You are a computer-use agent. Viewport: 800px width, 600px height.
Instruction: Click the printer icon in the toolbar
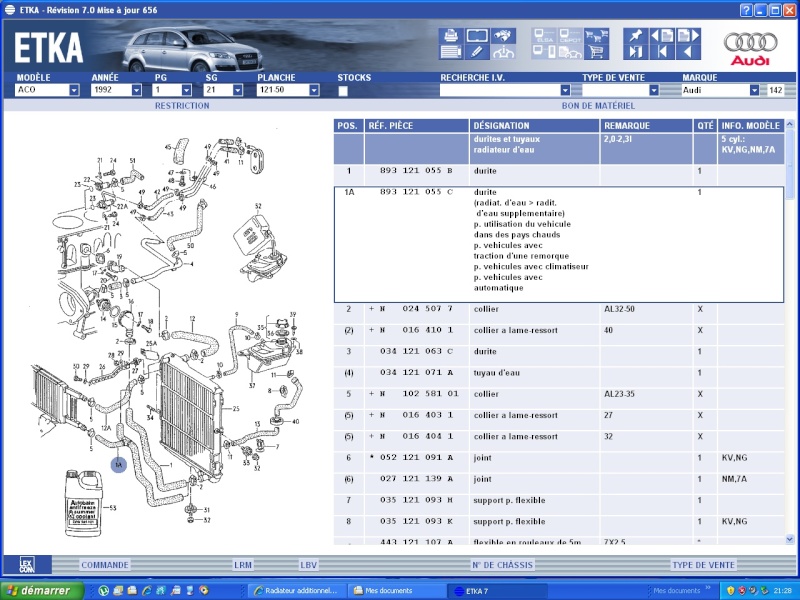pyautogui.click(x=451, y=36)
